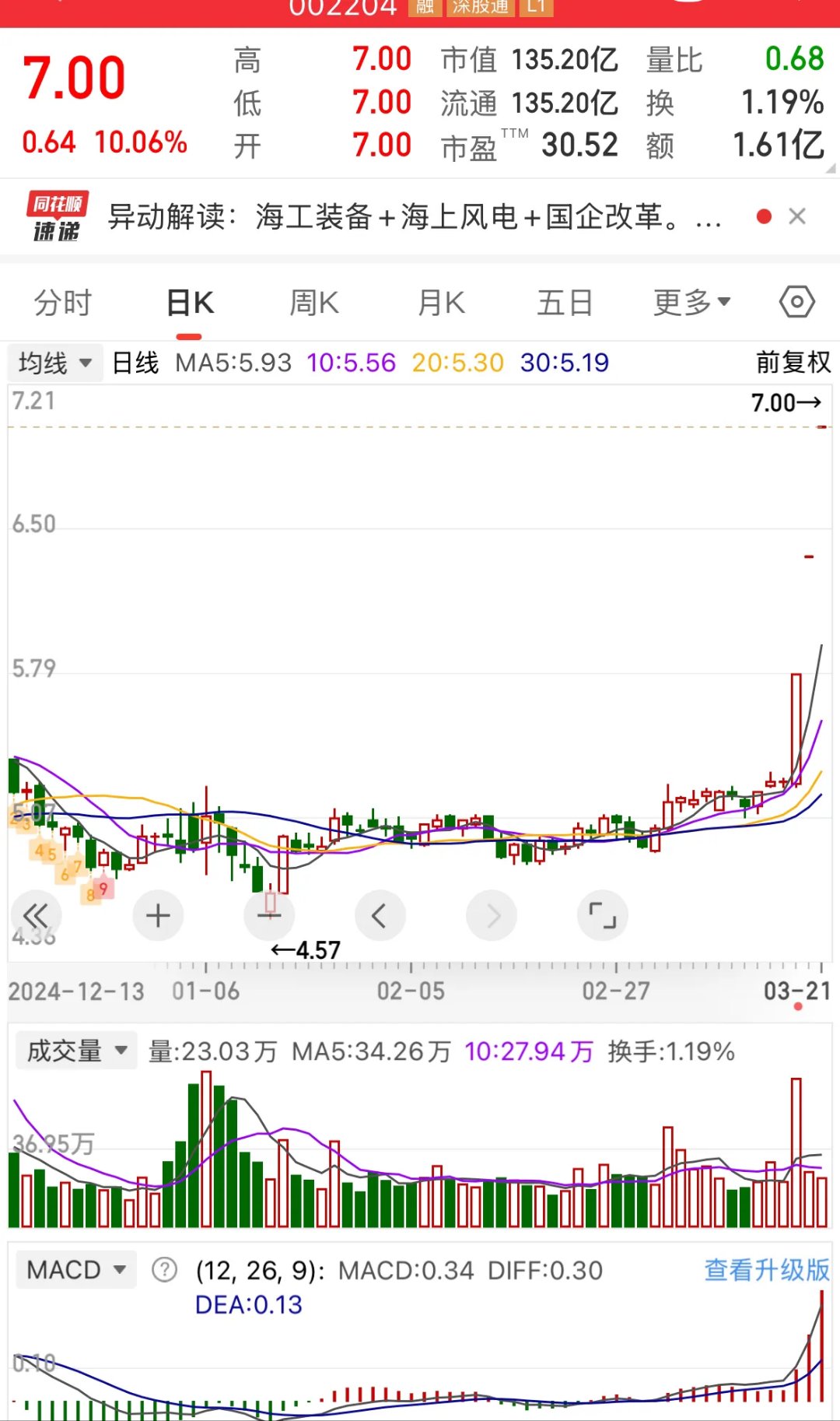Tap the L1 quote level badge
Screen dimensions: 840x1421
click(536, 7)
